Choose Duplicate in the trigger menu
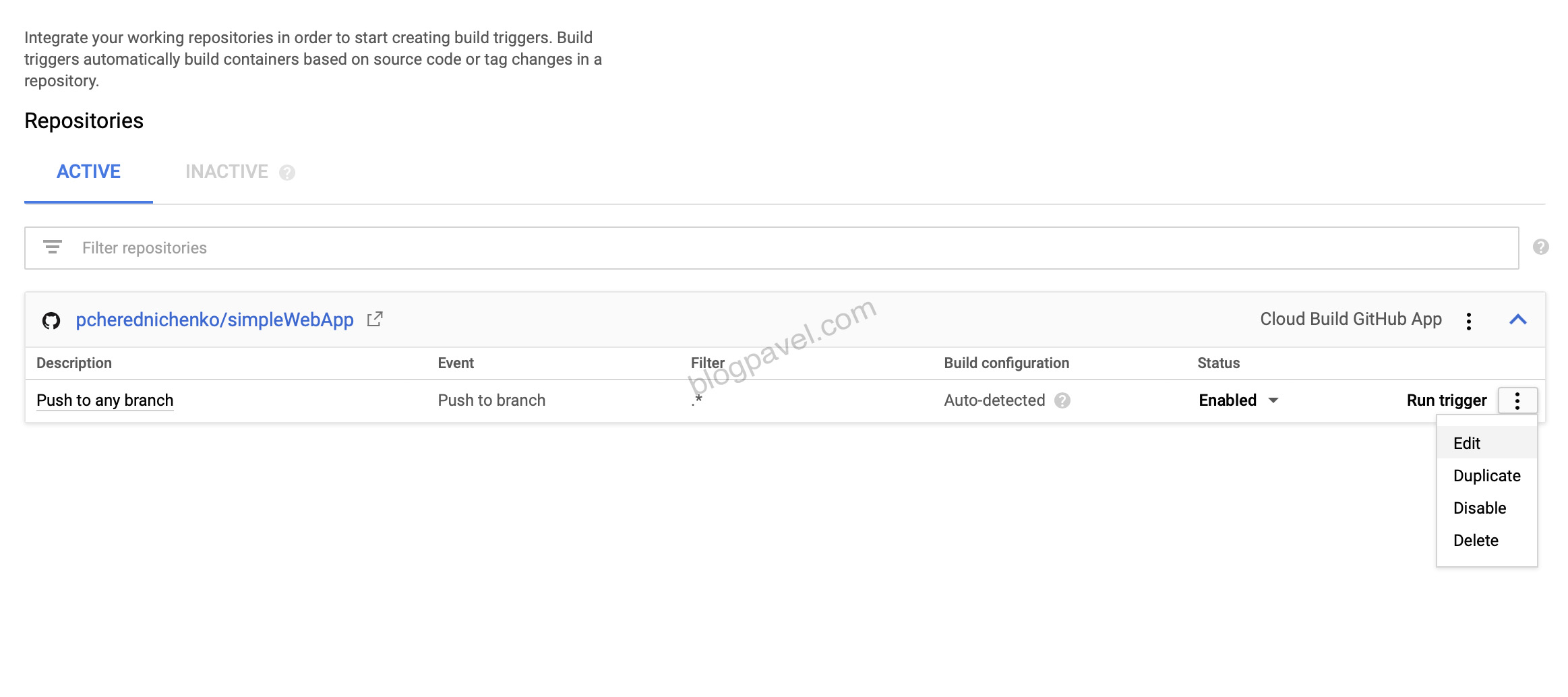The height and width of the screenshot is (697, 1568). [x=1486, y=476]
